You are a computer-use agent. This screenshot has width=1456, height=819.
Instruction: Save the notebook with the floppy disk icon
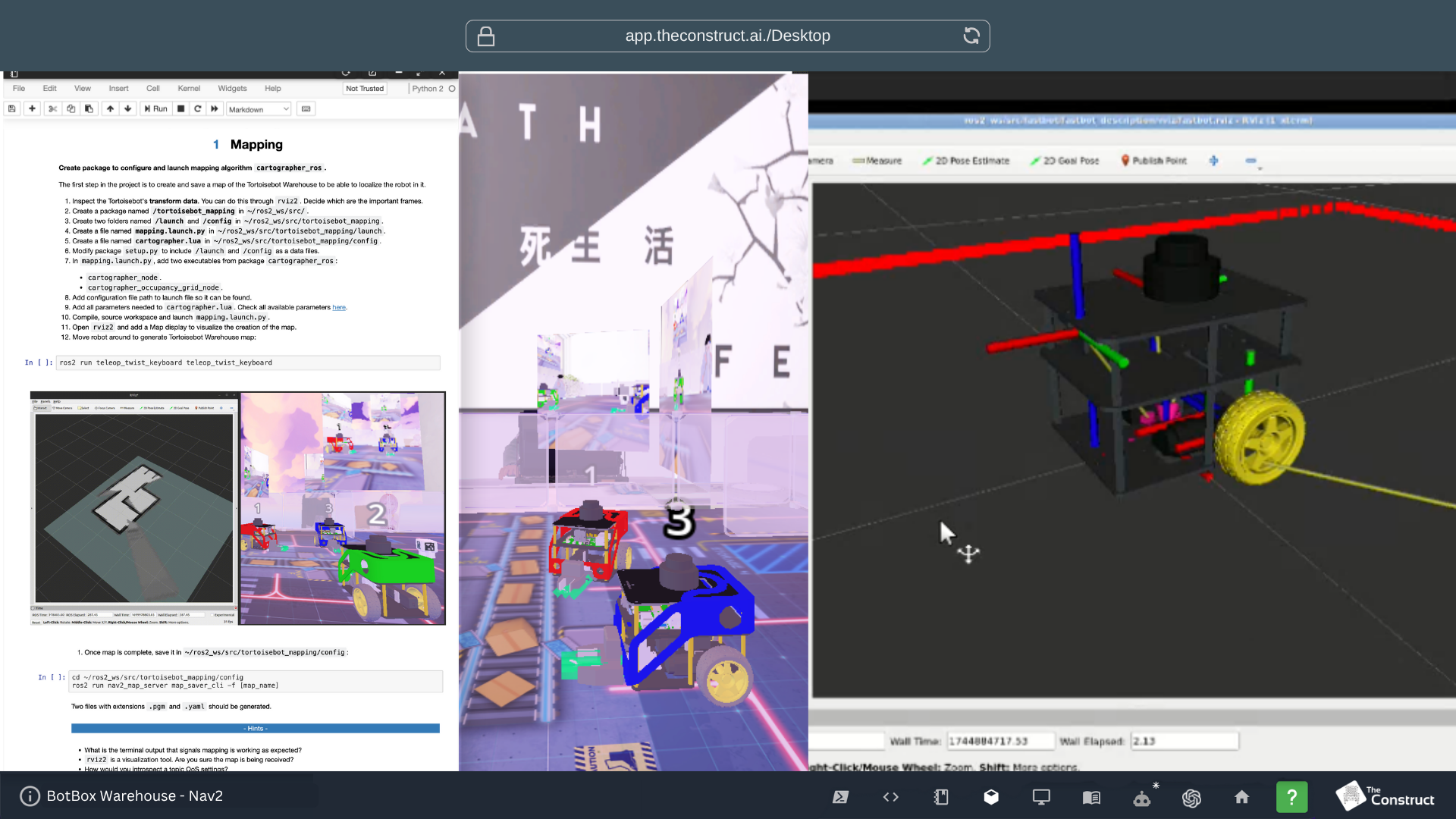tap(12, 109)
